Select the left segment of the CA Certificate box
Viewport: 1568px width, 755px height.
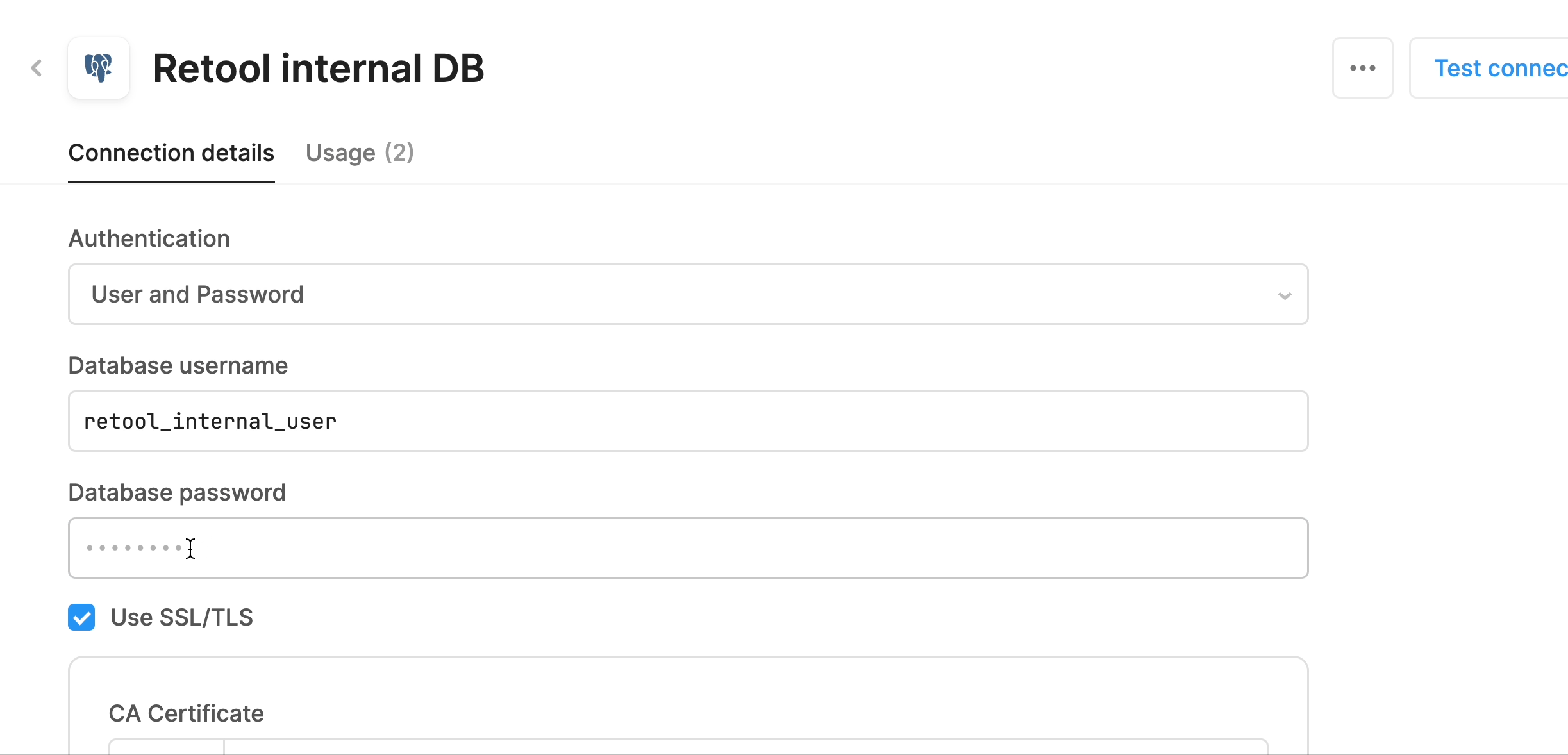tap(167, 747)
